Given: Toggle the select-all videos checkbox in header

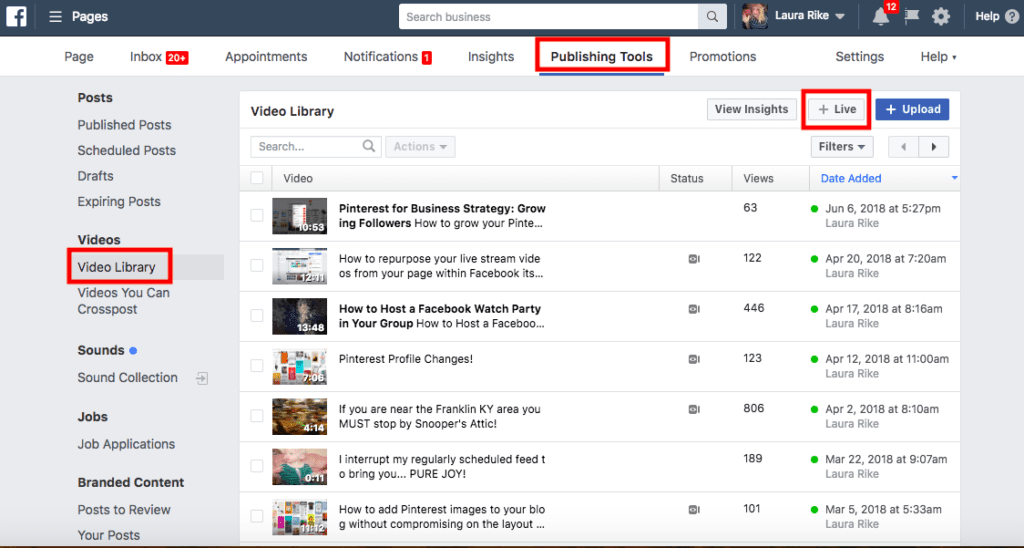Looking at the screenshot, I should [257, 178].
